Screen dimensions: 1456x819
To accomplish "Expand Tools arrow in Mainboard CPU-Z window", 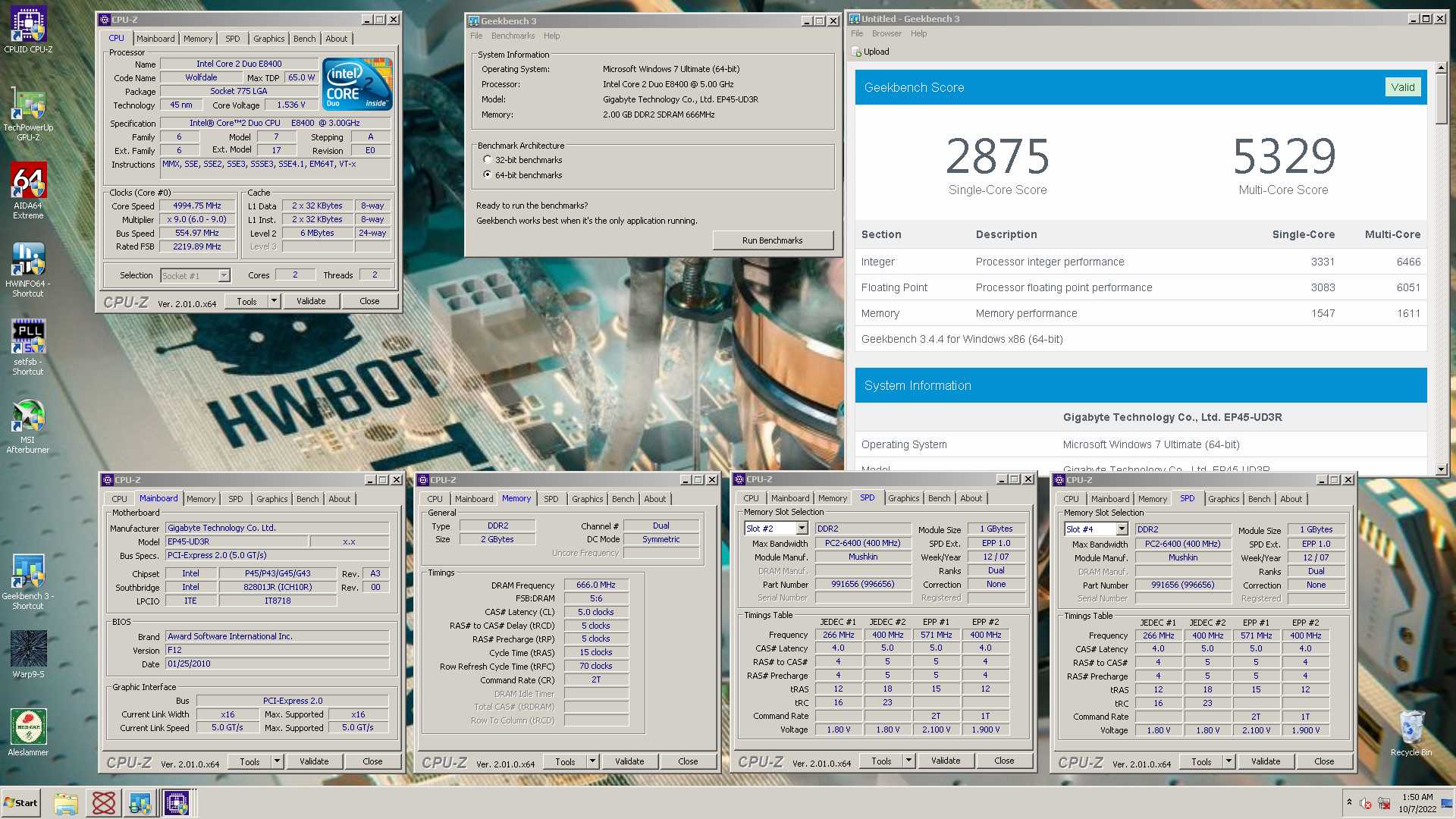I will pos(278,761).
